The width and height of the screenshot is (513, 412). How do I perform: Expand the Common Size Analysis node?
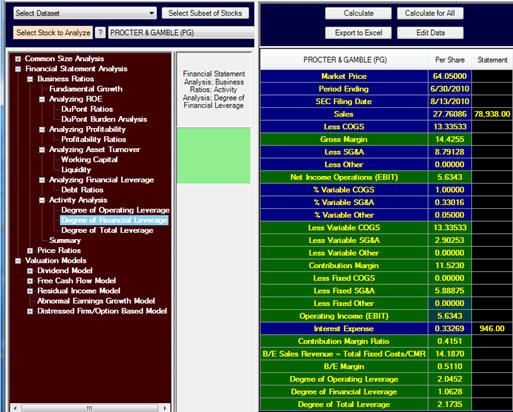(18, 59)
